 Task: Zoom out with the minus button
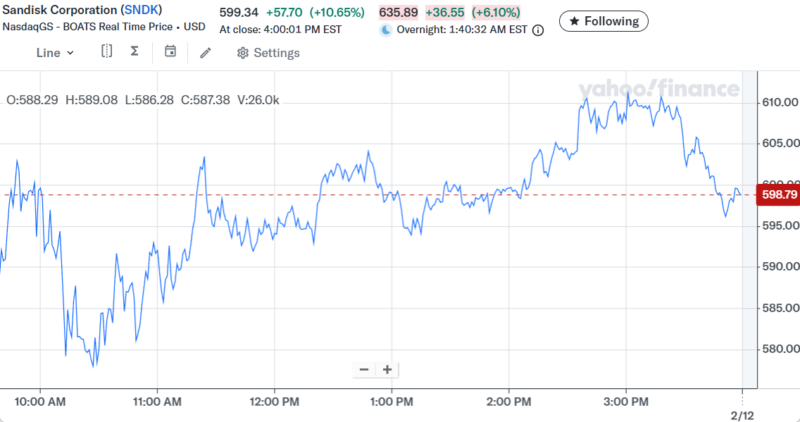click(364, 369)
